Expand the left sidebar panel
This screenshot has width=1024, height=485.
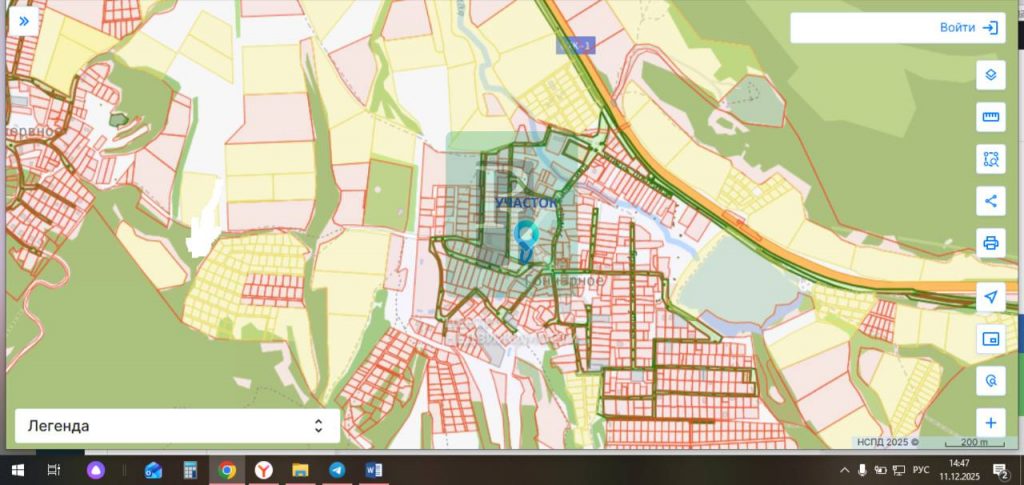[24, 20]
